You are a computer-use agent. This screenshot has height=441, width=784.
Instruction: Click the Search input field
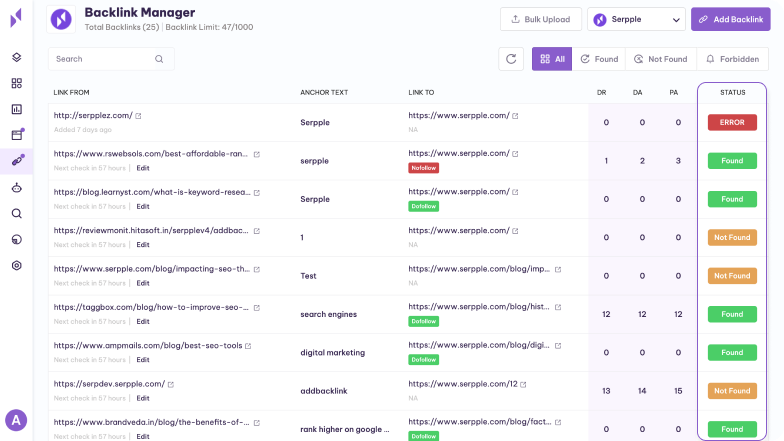[111, 59]
